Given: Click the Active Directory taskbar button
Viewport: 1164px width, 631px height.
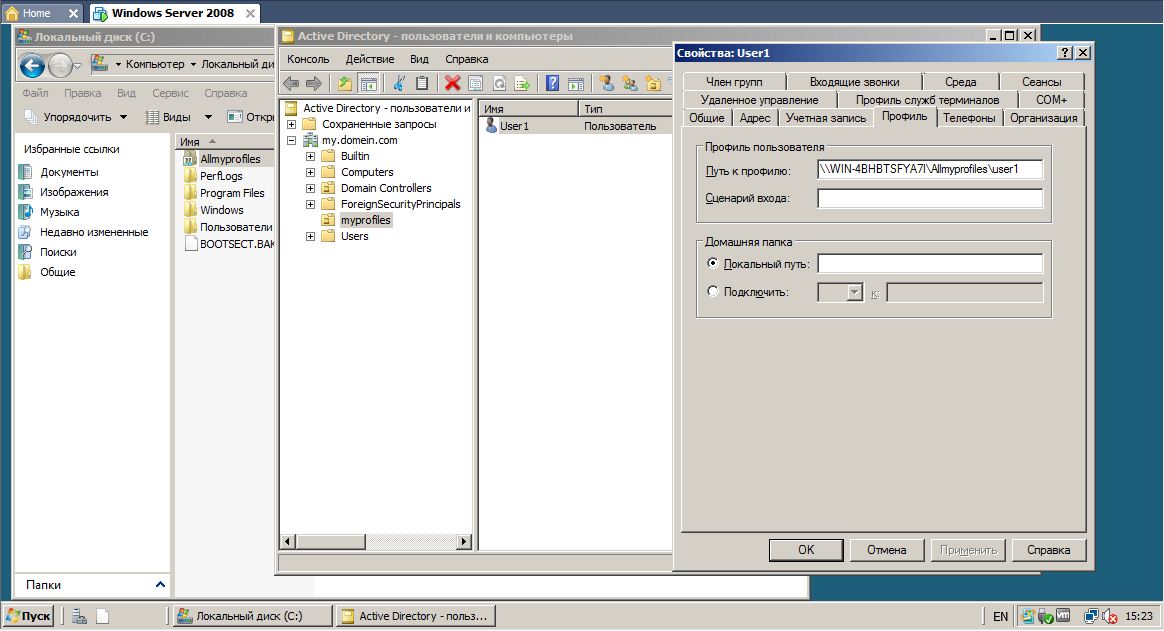Looking at the screenshot, I should (x=415, y=616).
